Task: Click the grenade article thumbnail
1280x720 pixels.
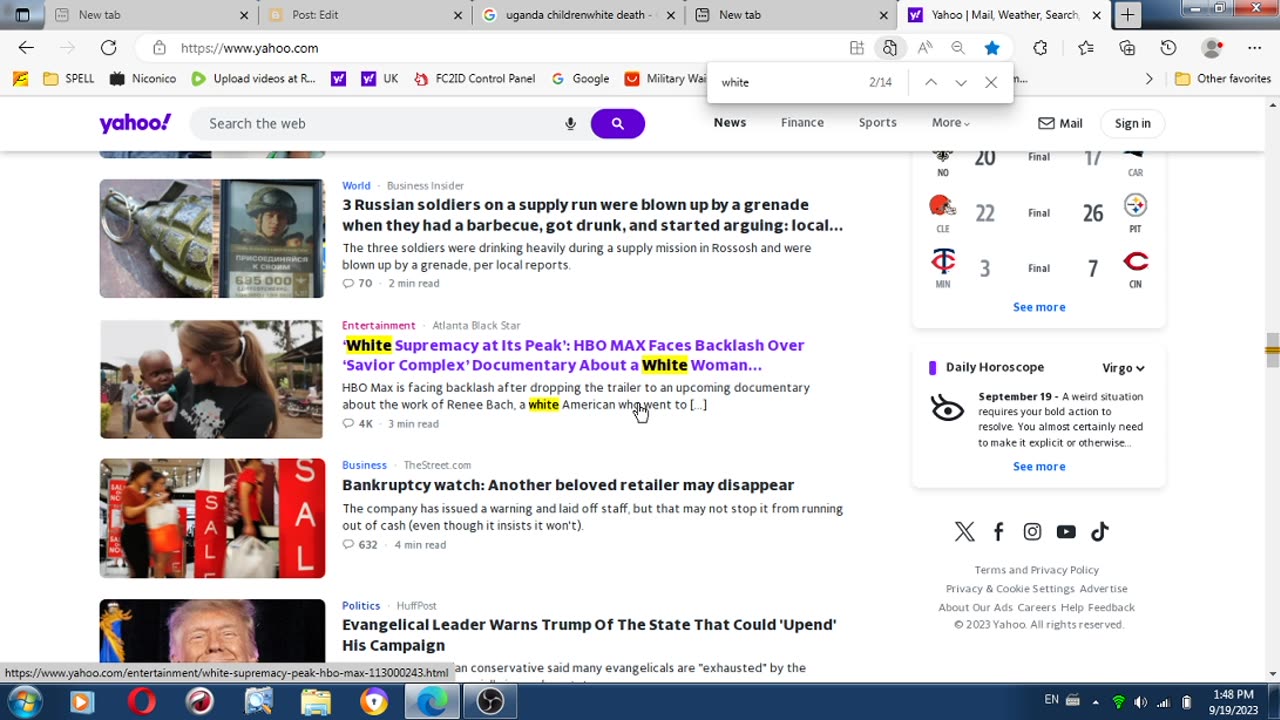Action: point(212,238)
